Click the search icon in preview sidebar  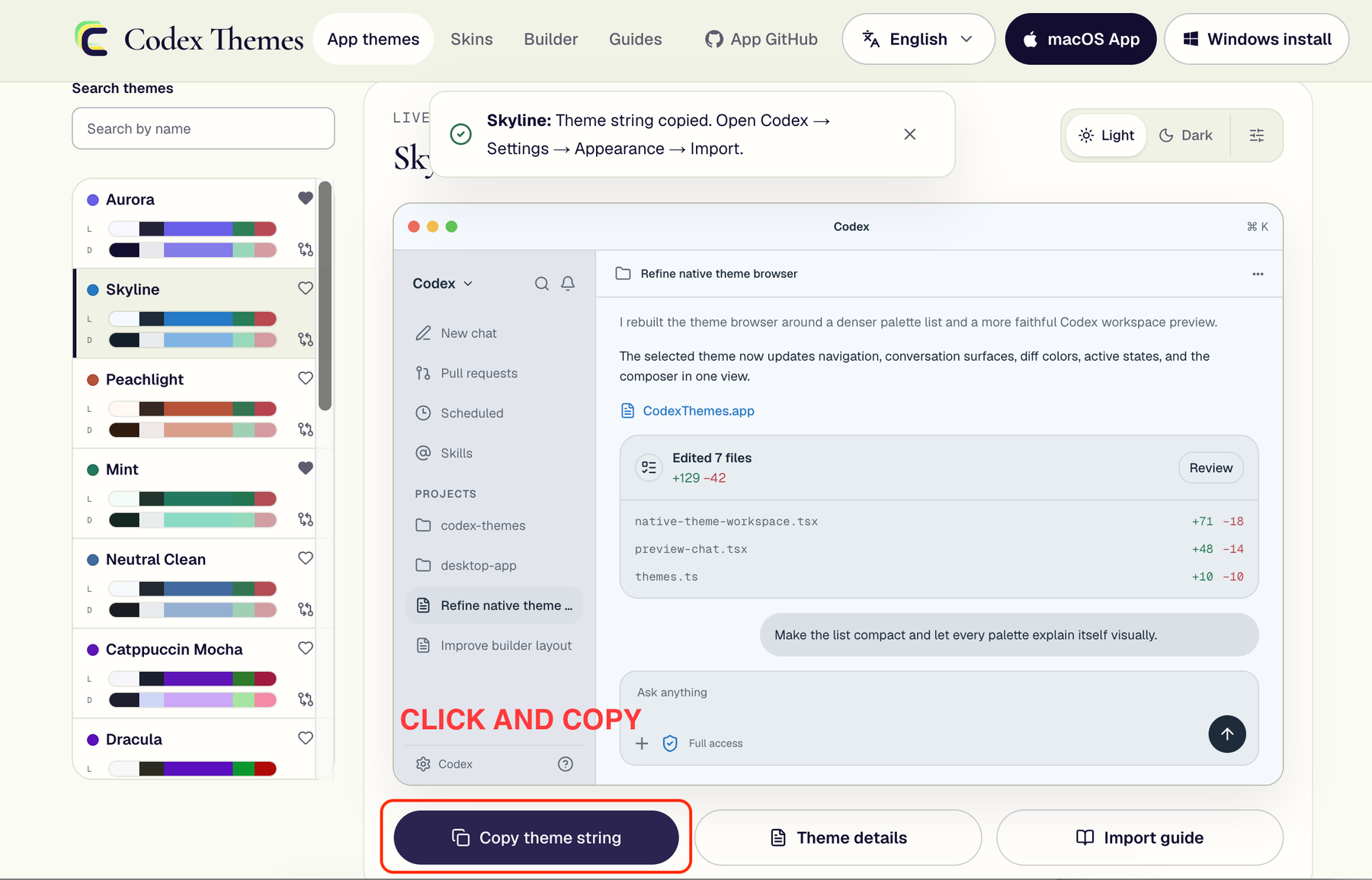(542, 284)
